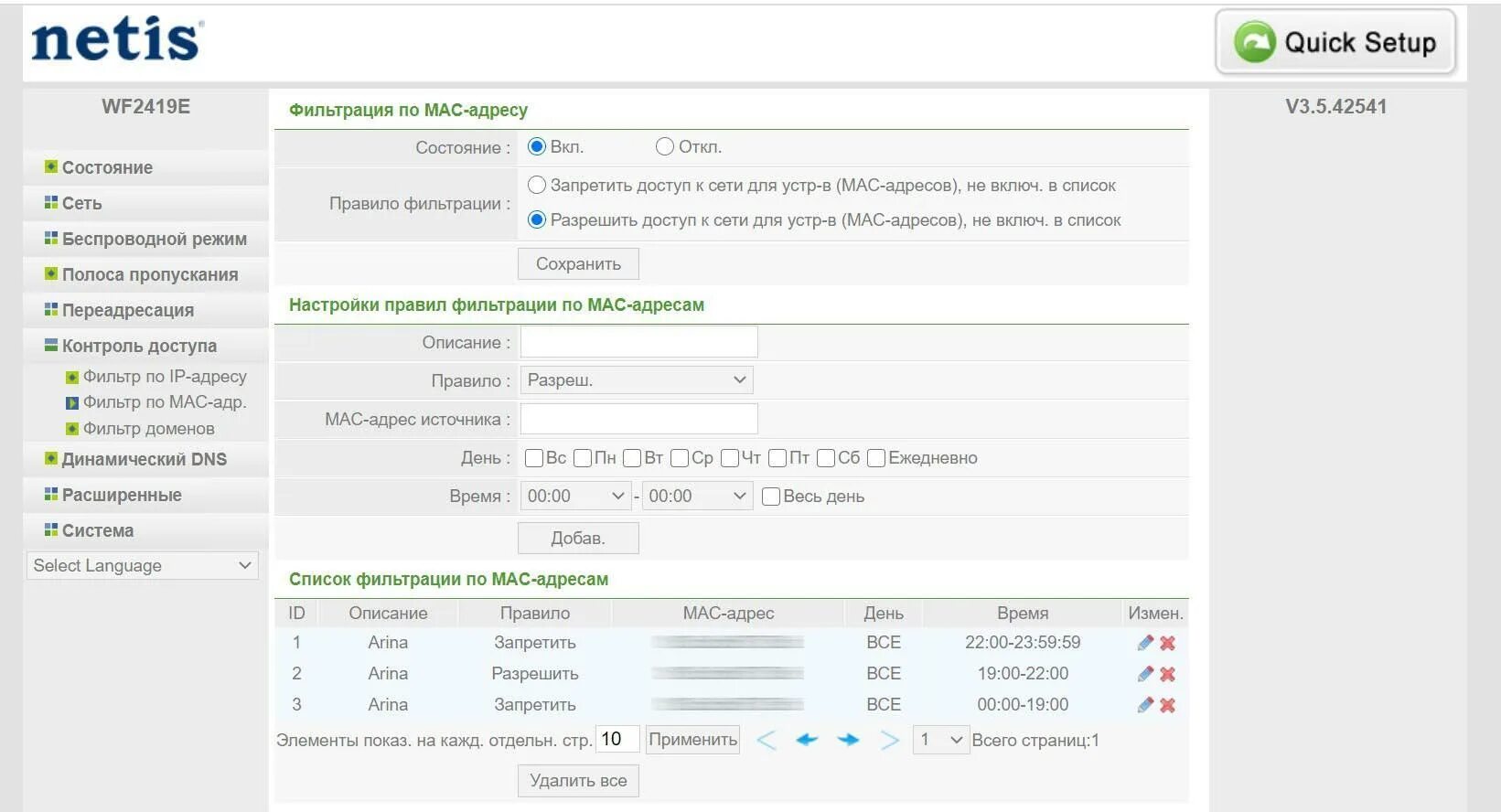Open the Select Language dropdown
The image size is (1501, 812).
[x=143, y=566]
